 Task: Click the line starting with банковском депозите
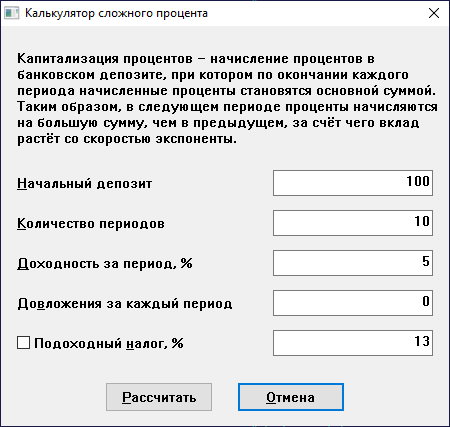213,75
